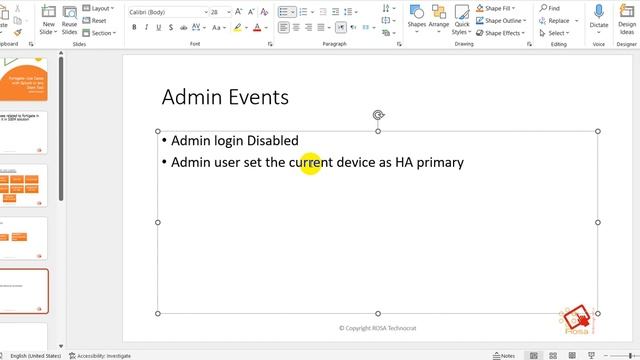Image resolution: width=640 pixels, height=360 pixels.
Task: Toggle bullet list formatting
Action: click(x=284, y=12)
